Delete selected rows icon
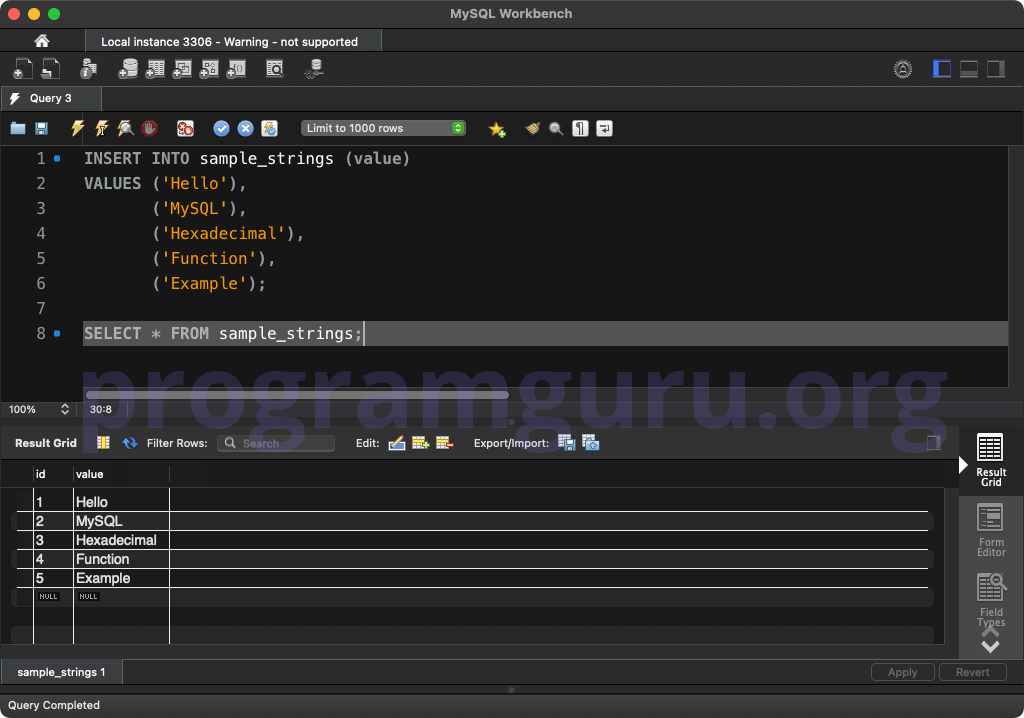Screen dimensions: 1024x718 point(444,443)
